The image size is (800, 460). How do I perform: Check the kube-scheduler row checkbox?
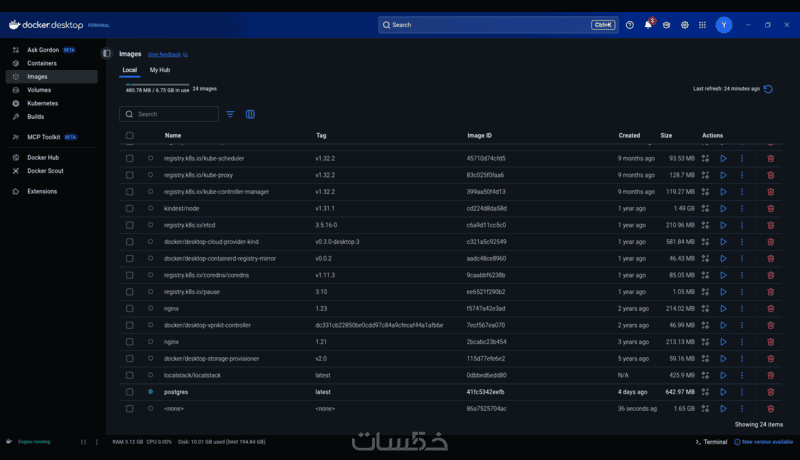(130, 159)
